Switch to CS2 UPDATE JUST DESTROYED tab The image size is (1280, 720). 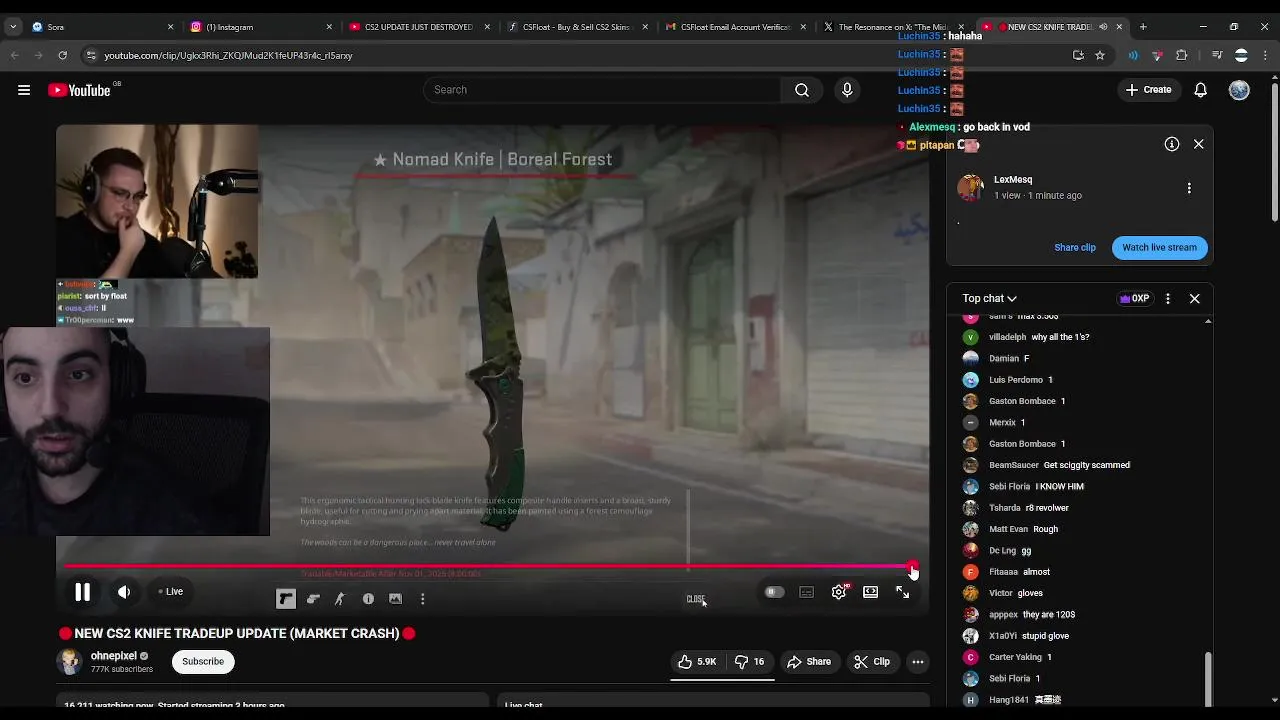coord(418,27)
